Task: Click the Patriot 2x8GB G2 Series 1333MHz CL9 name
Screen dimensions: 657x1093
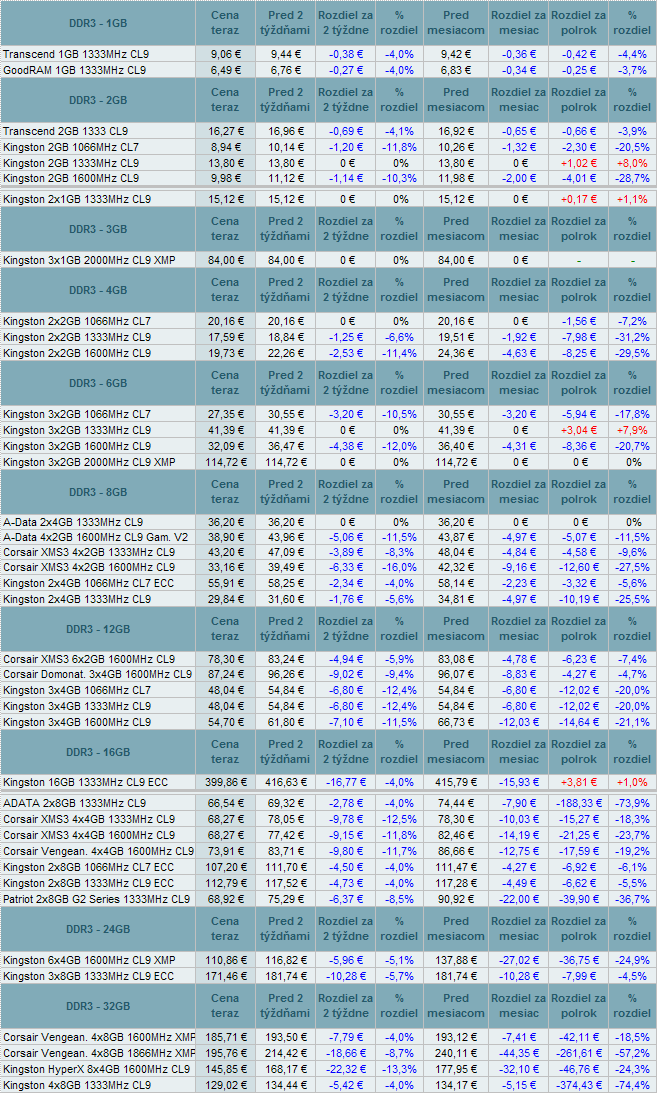Action: pos(96,899)
